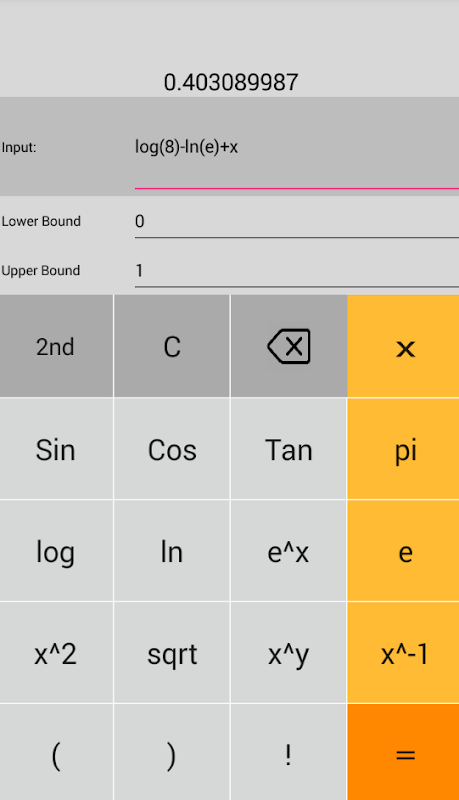Tap the Tan function key
This screenshot has width=459, height=800.
coord(289,449)
